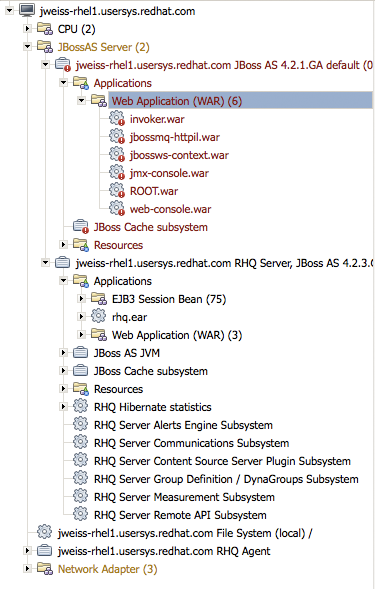375x589 pixels.
Task: Select the jmx-console.war entry
Action: point(169,173)
